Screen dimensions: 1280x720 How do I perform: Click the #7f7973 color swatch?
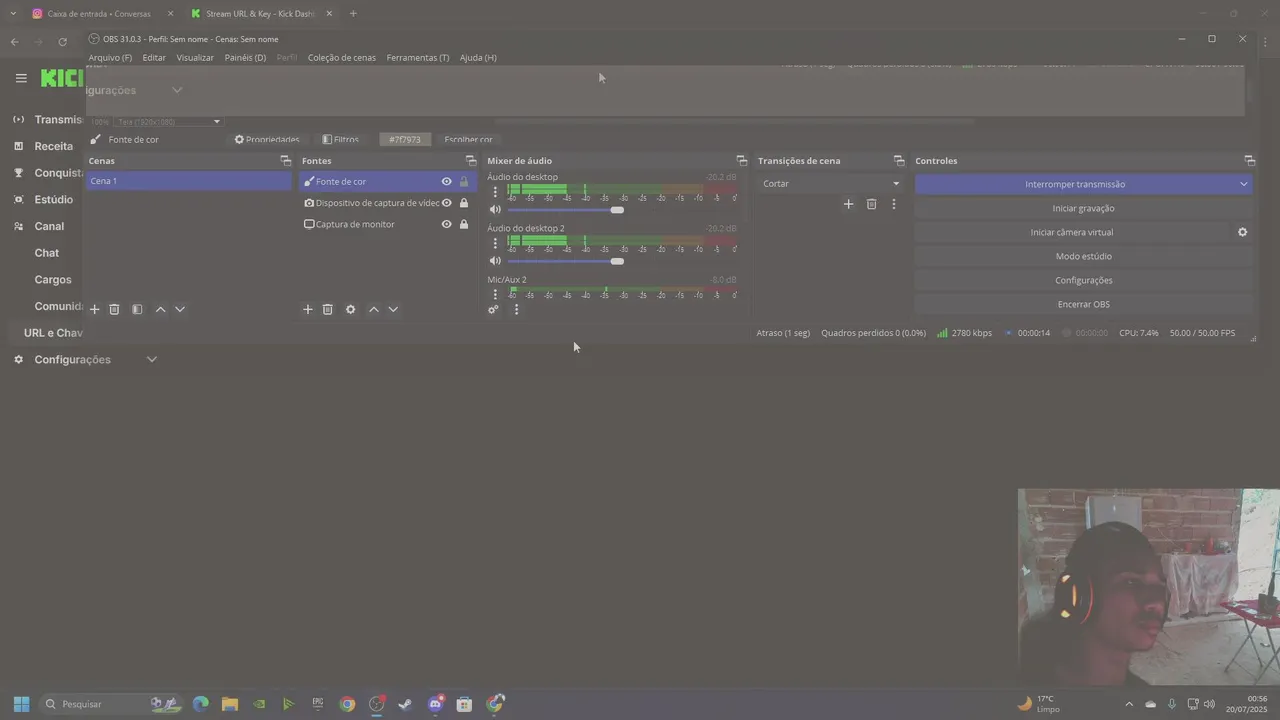pos(405,140)
